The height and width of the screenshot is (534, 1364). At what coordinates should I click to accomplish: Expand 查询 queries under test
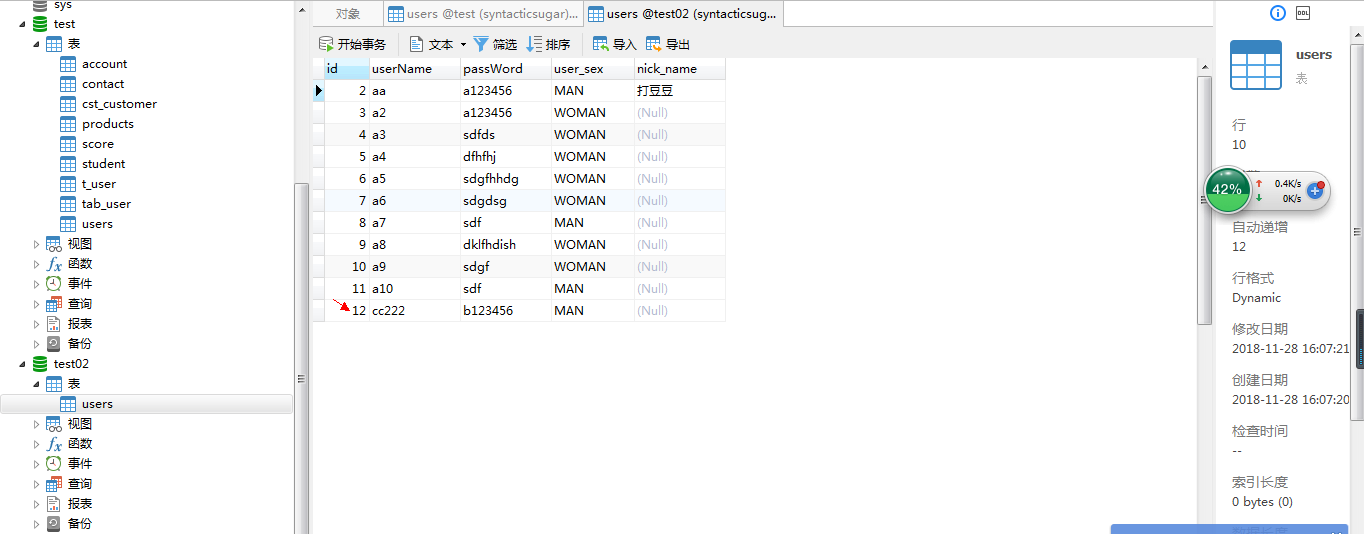coord(37,304)
